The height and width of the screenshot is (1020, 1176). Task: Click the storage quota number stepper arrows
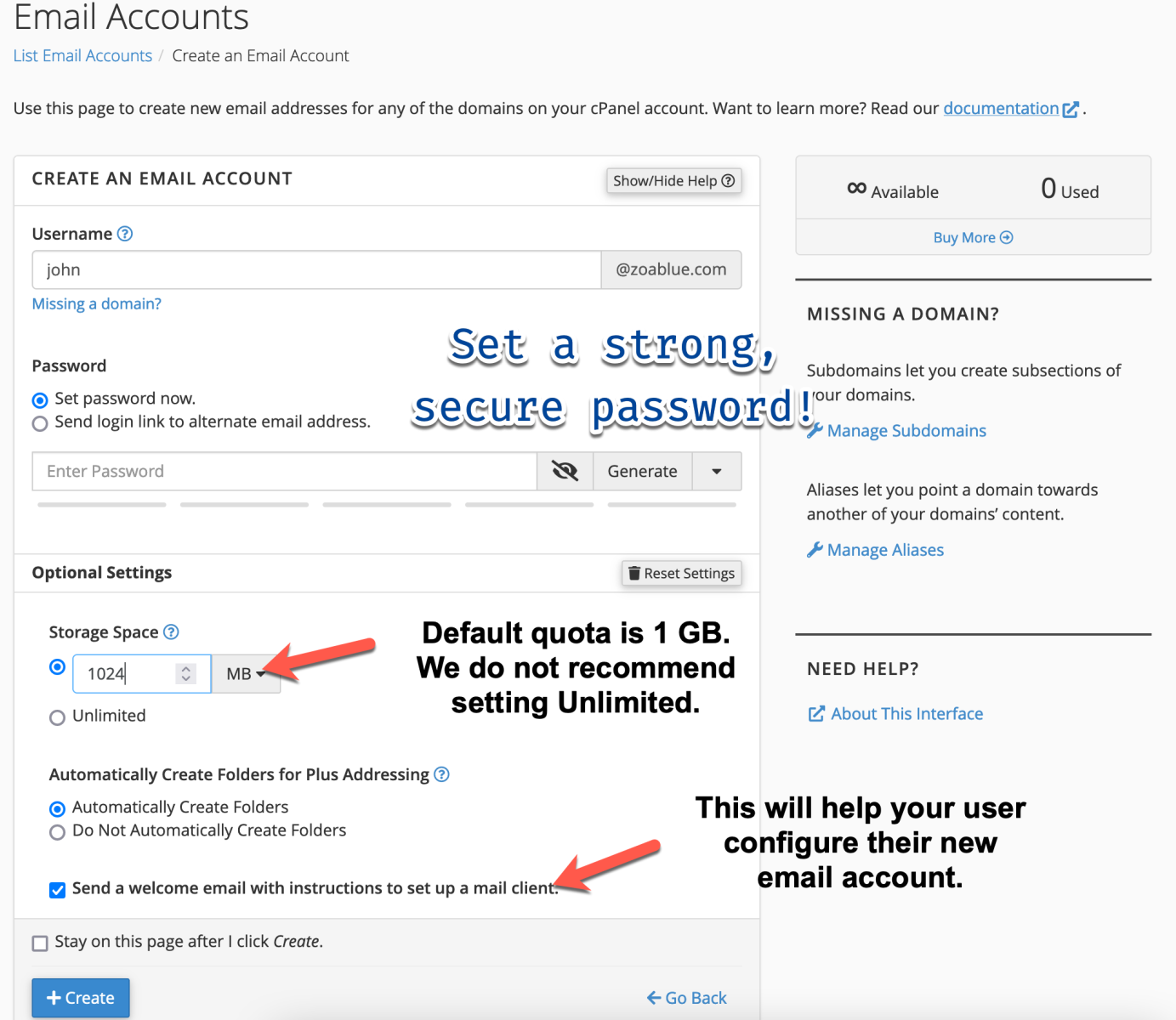[185, 674]
